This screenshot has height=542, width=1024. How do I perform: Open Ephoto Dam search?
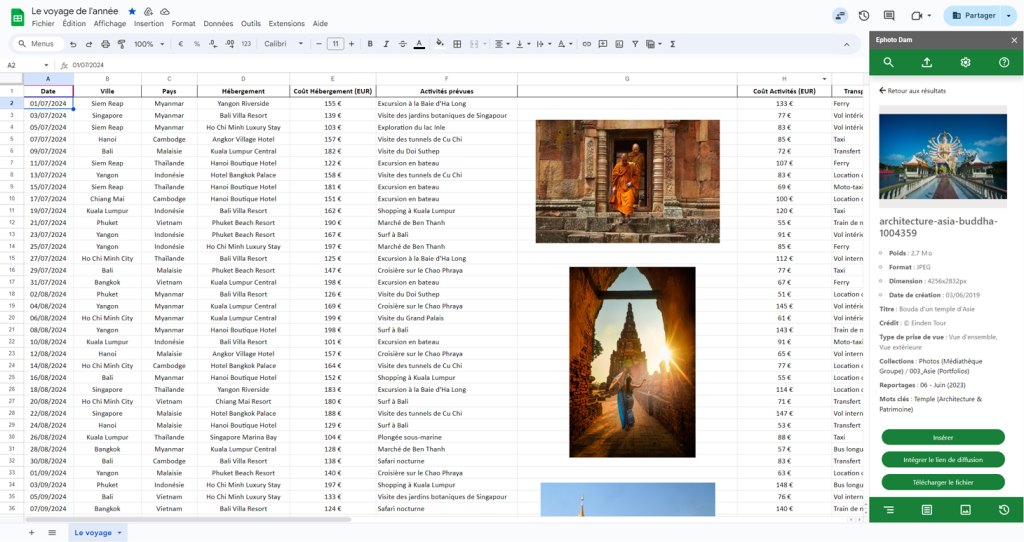(x=889, y=62)
